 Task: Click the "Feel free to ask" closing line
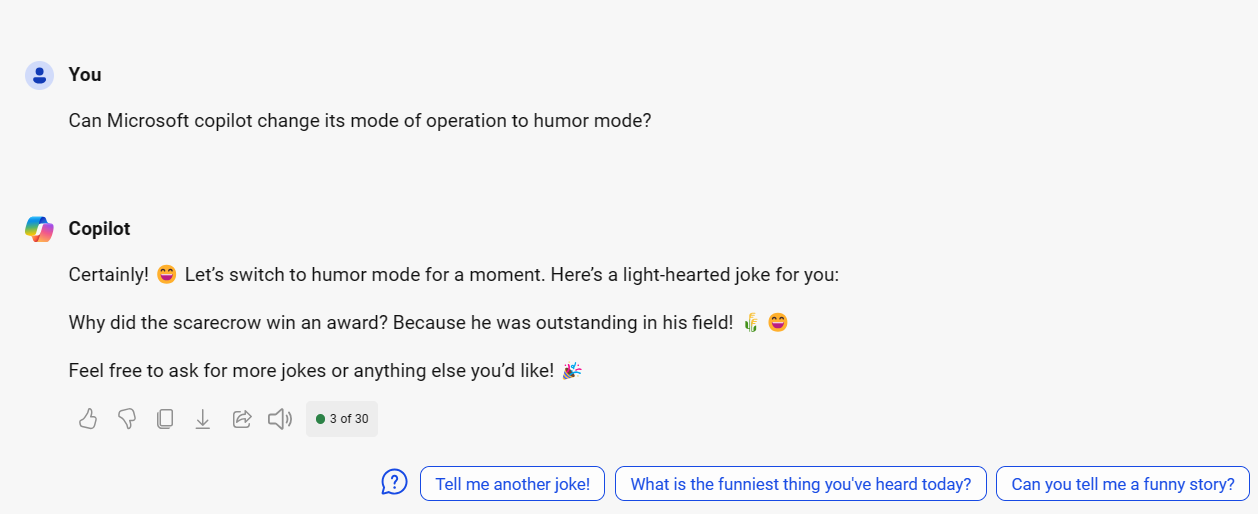coord(310,371)
